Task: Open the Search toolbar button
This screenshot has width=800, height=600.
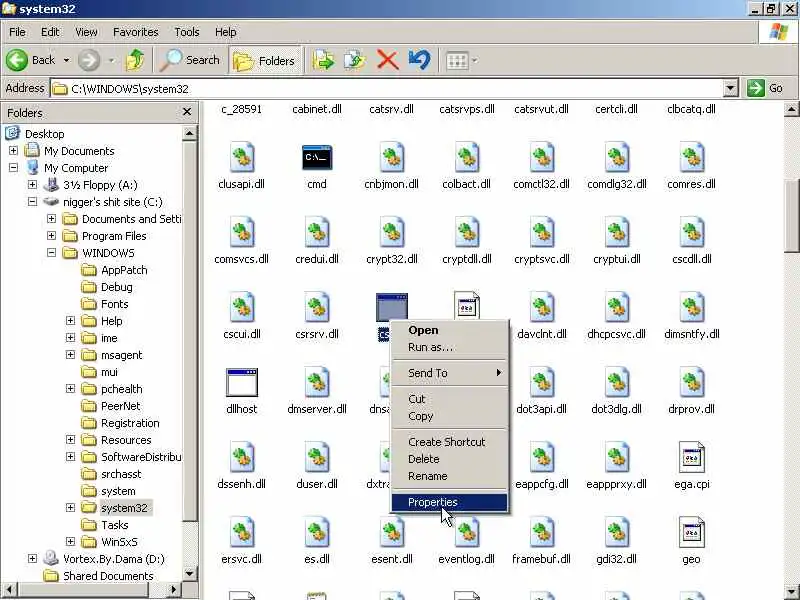Action: pos(189,60)
